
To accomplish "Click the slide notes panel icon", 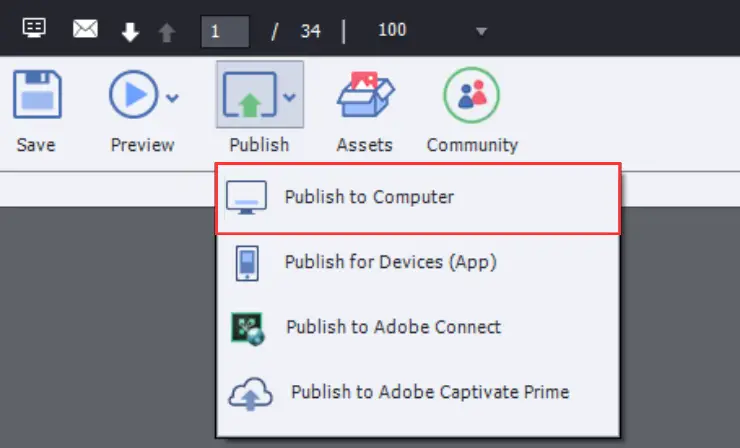I will (34, 28).
